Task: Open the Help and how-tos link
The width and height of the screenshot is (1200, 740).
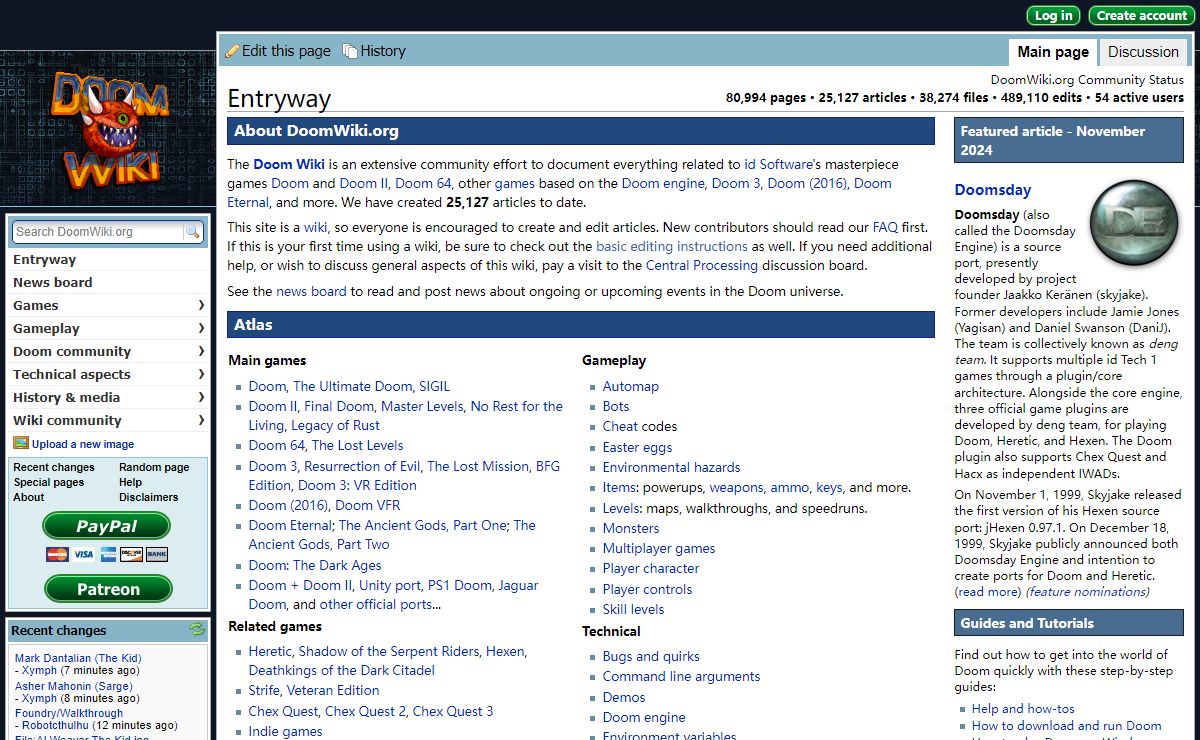Action: [x=1023, y=708]
